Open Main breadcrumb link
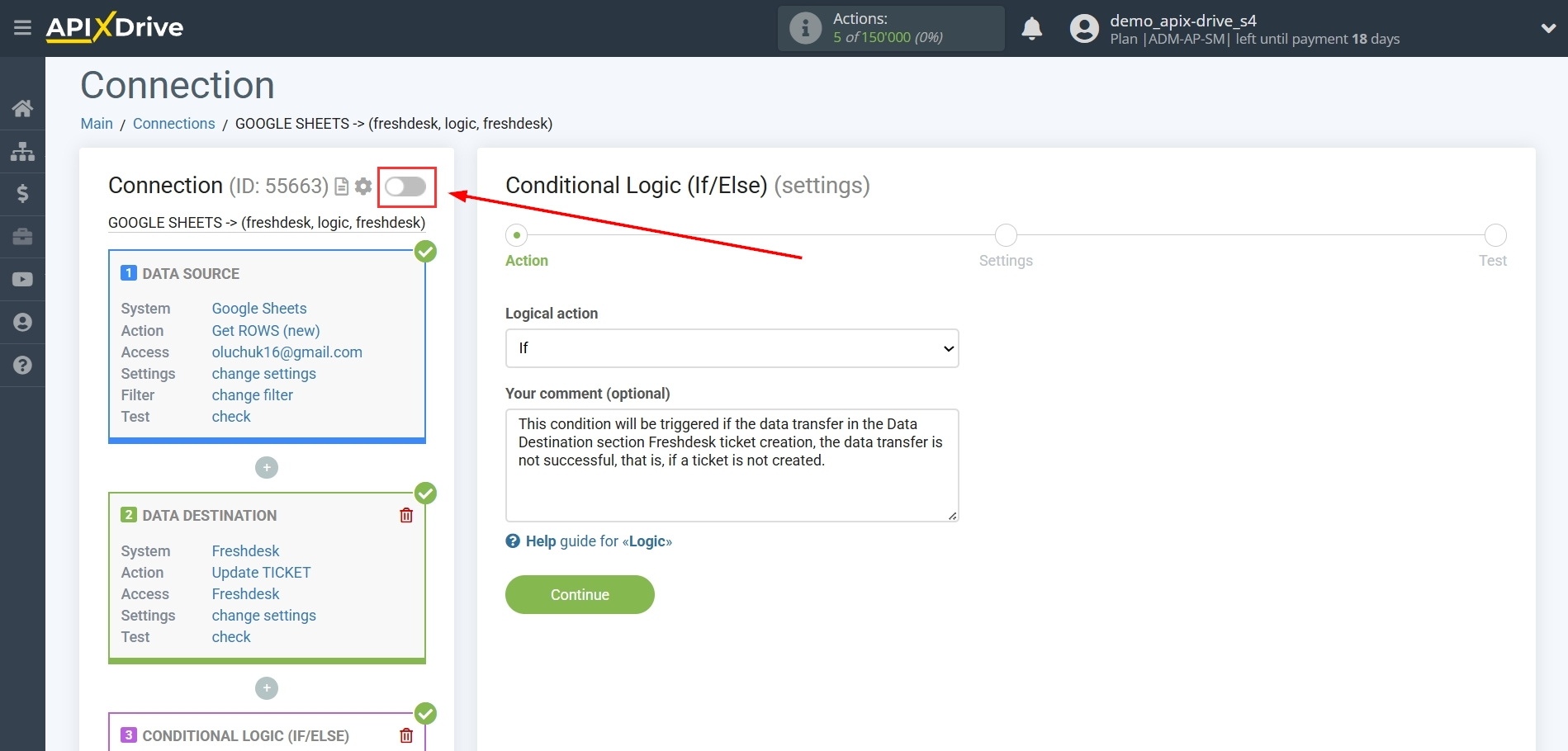The height and width of the screenshot is (751, 1568). 97,124
